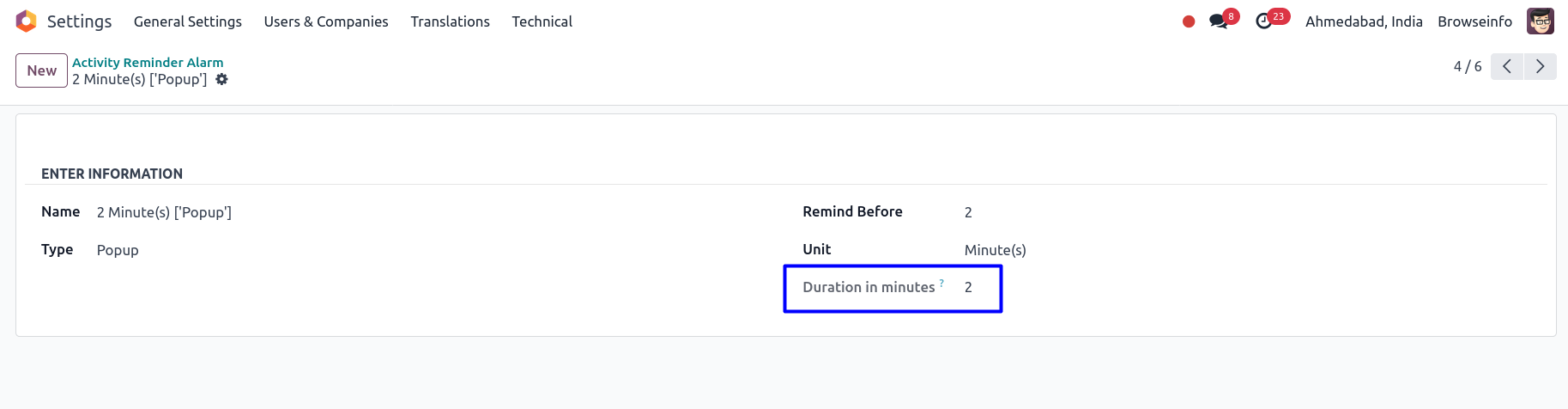Expand the Translations menu
Viewport: 1568px width, 409px height.
coord(450,21)
